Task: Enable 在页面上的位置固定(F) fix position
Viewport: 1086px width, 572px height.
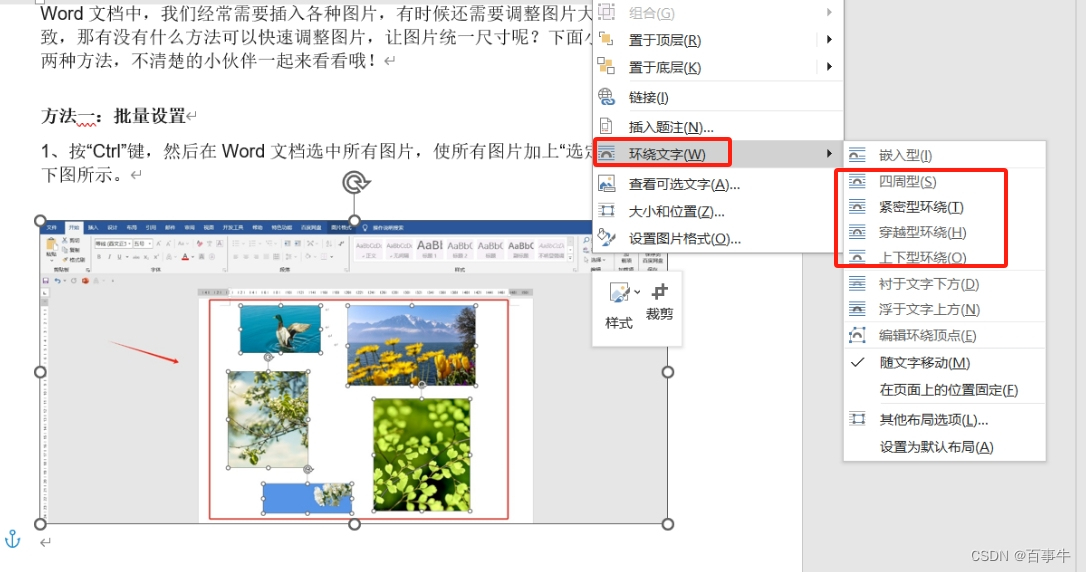Action: click(x=944, y=390)
